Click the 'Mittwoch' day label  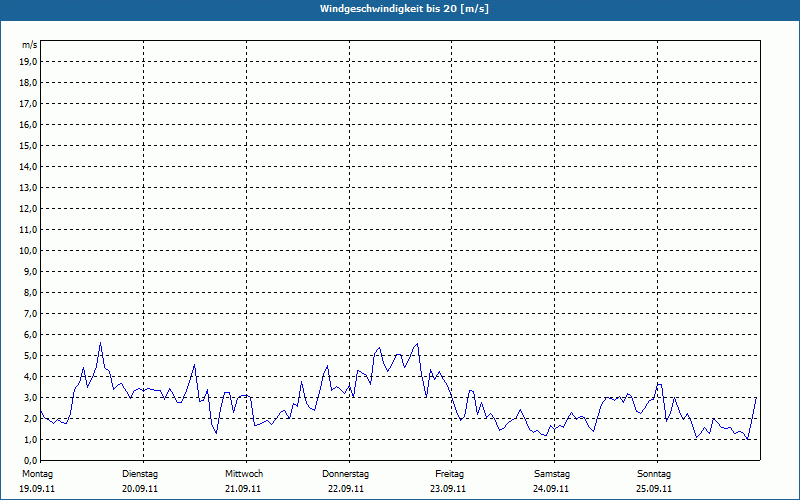244,474
